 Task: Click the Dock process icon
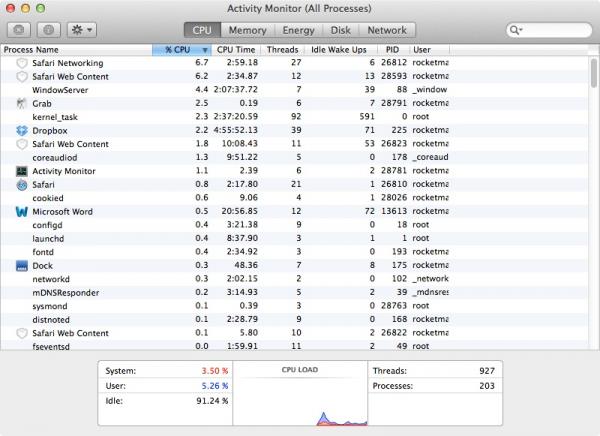(22, 266)
